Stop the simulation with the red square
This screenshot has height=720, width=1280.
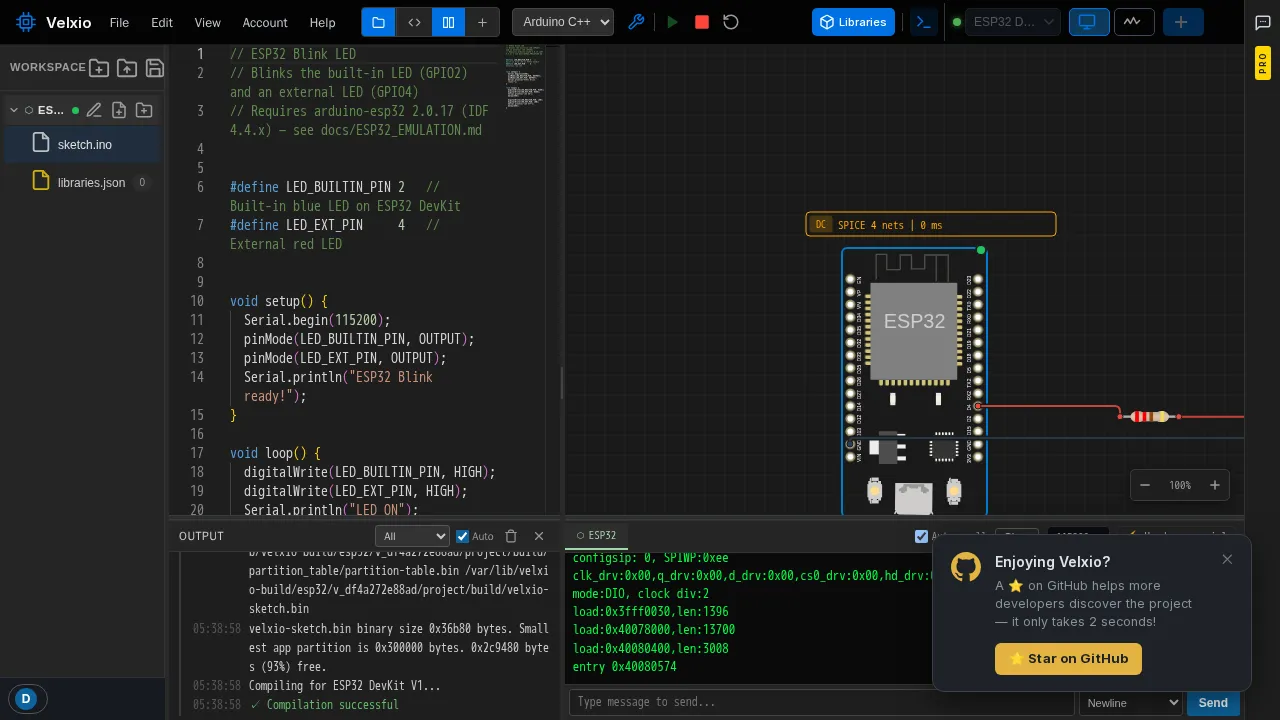tap(702, 22)
